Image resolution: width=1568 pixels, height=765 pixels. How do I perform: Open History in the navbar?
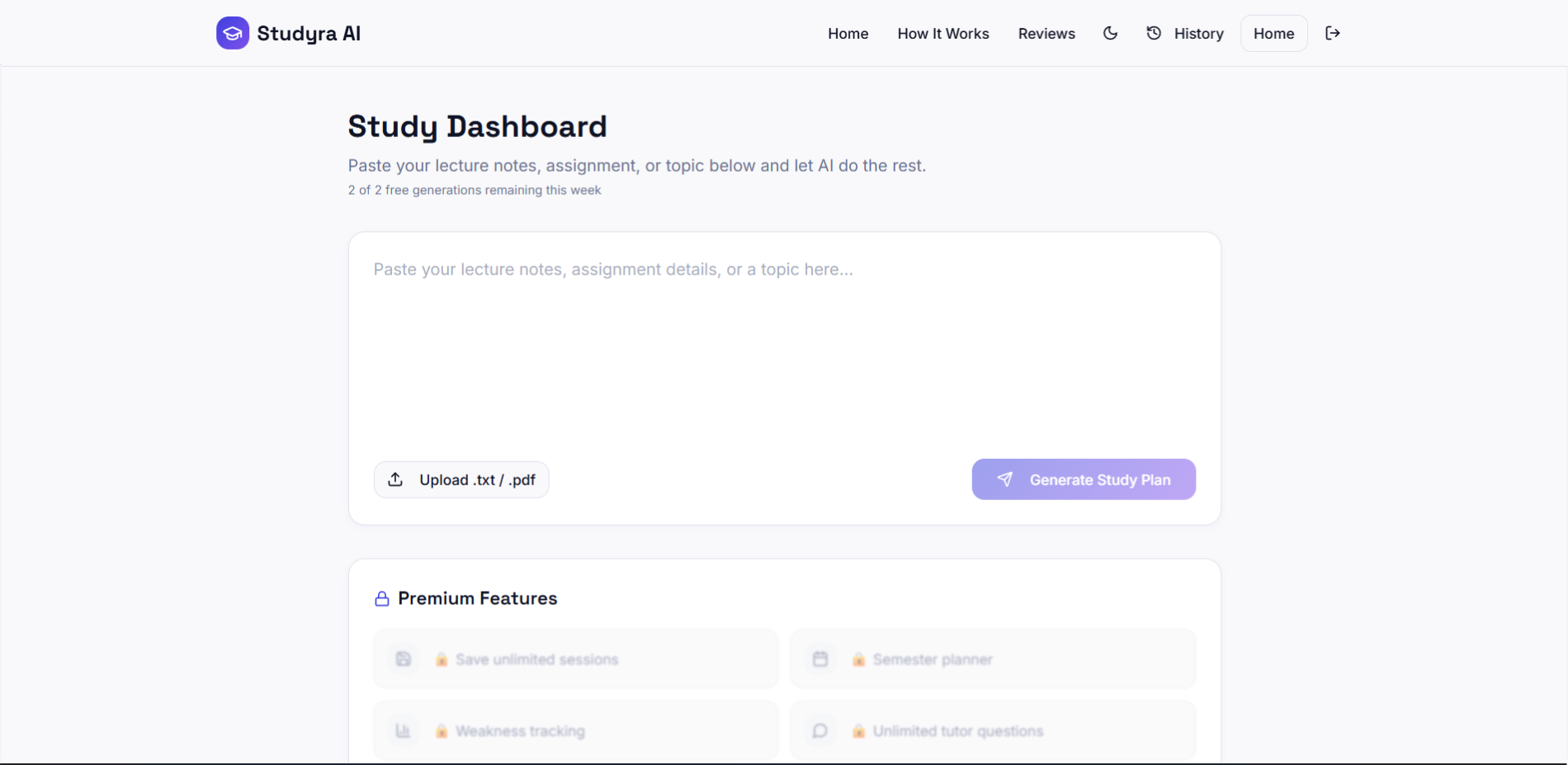pyautogui.click(x=1185, y=33)
